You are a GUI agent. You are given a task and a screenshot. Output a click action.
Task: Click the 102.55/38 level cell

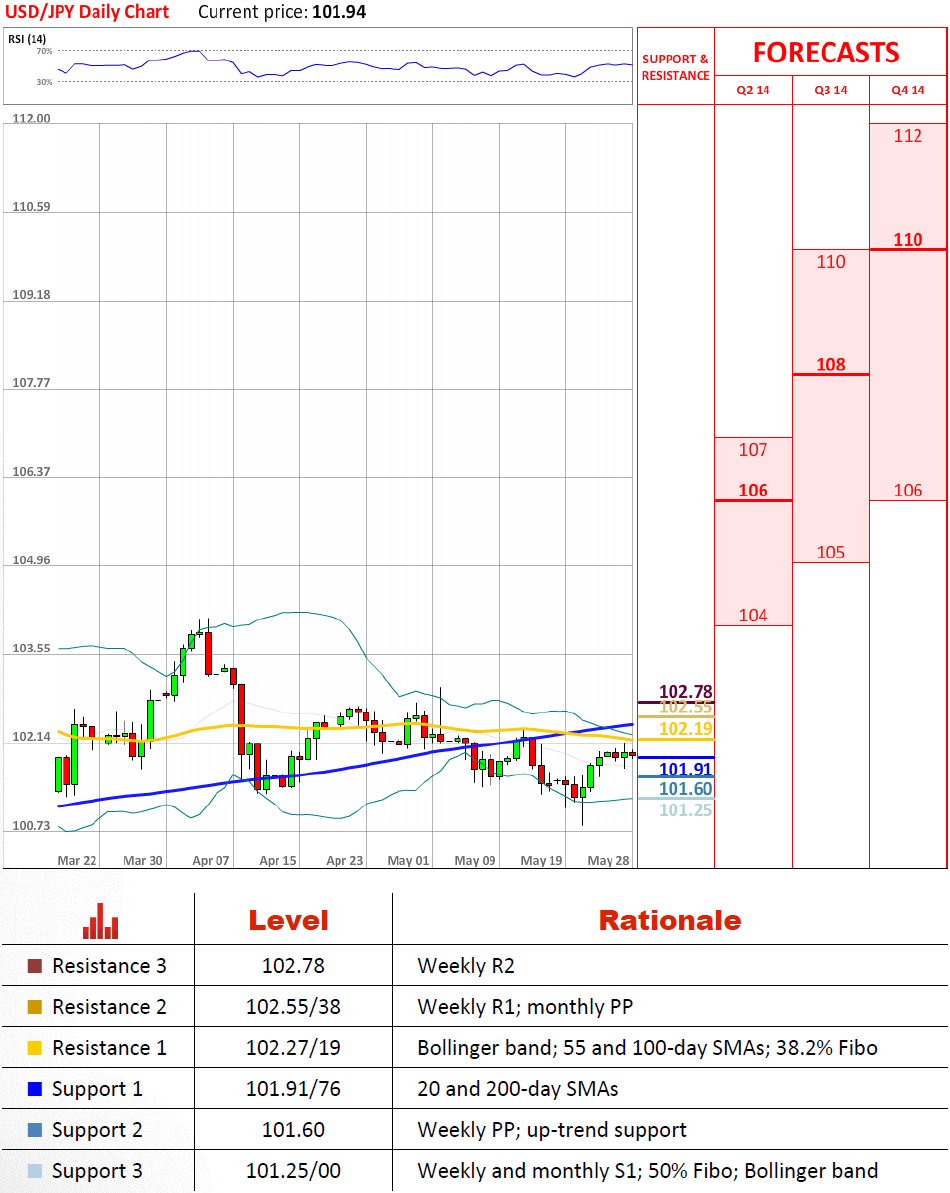click(294, 1007)
